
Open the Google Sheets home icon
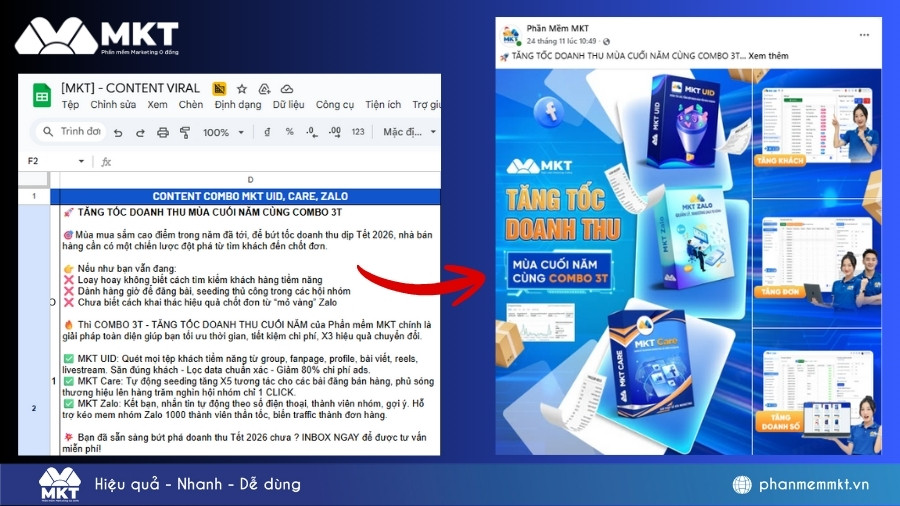point(42,96)
